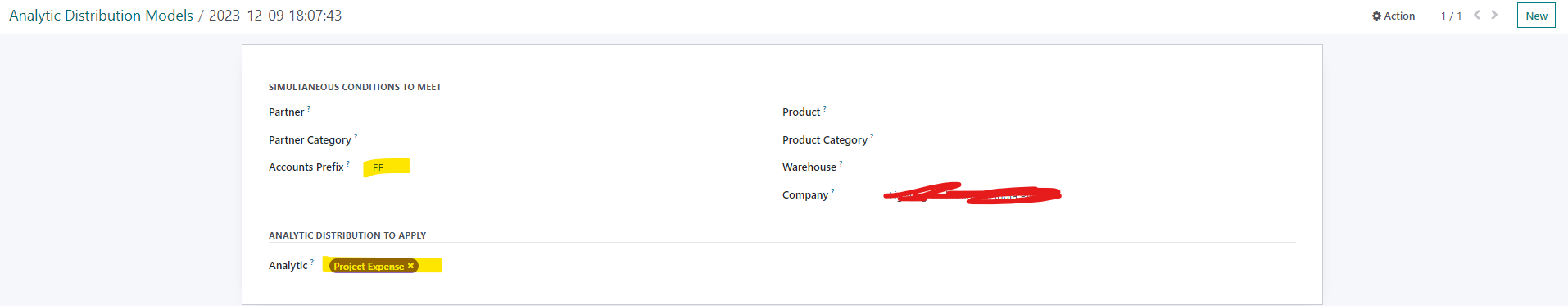This screenshot has height=306, width=1568.
Task: Show help tooltip for Product Category
Action: coord(872,136)
